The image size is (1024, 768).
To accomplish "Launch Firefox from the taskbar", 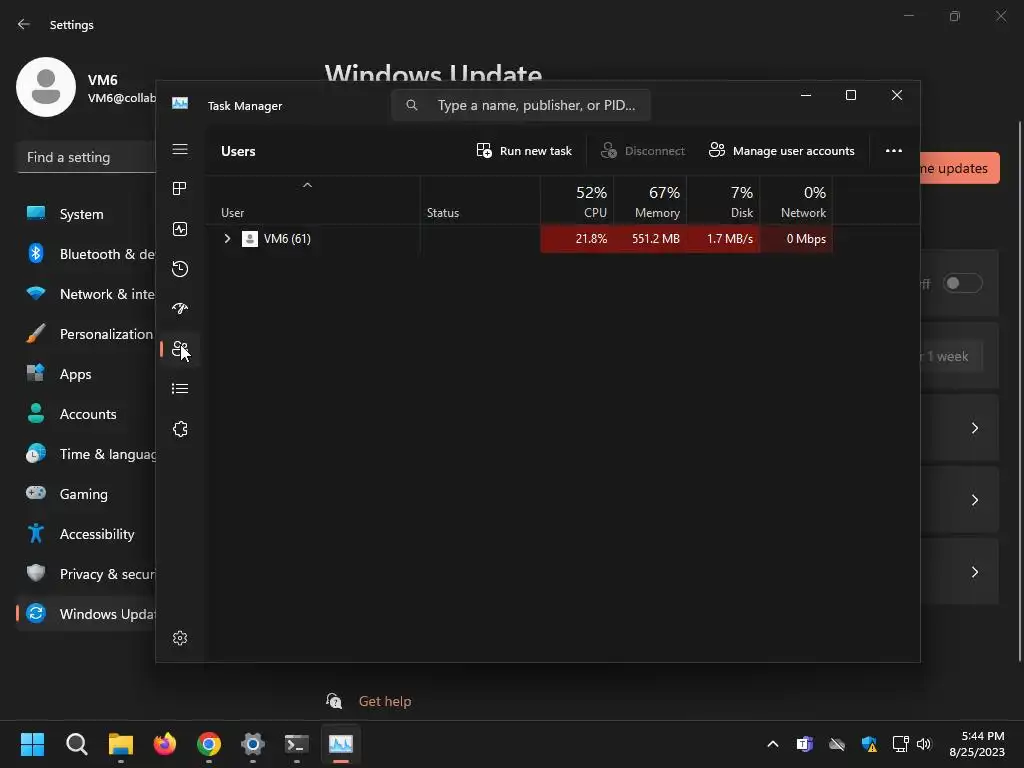I will [x=165, y=744].
